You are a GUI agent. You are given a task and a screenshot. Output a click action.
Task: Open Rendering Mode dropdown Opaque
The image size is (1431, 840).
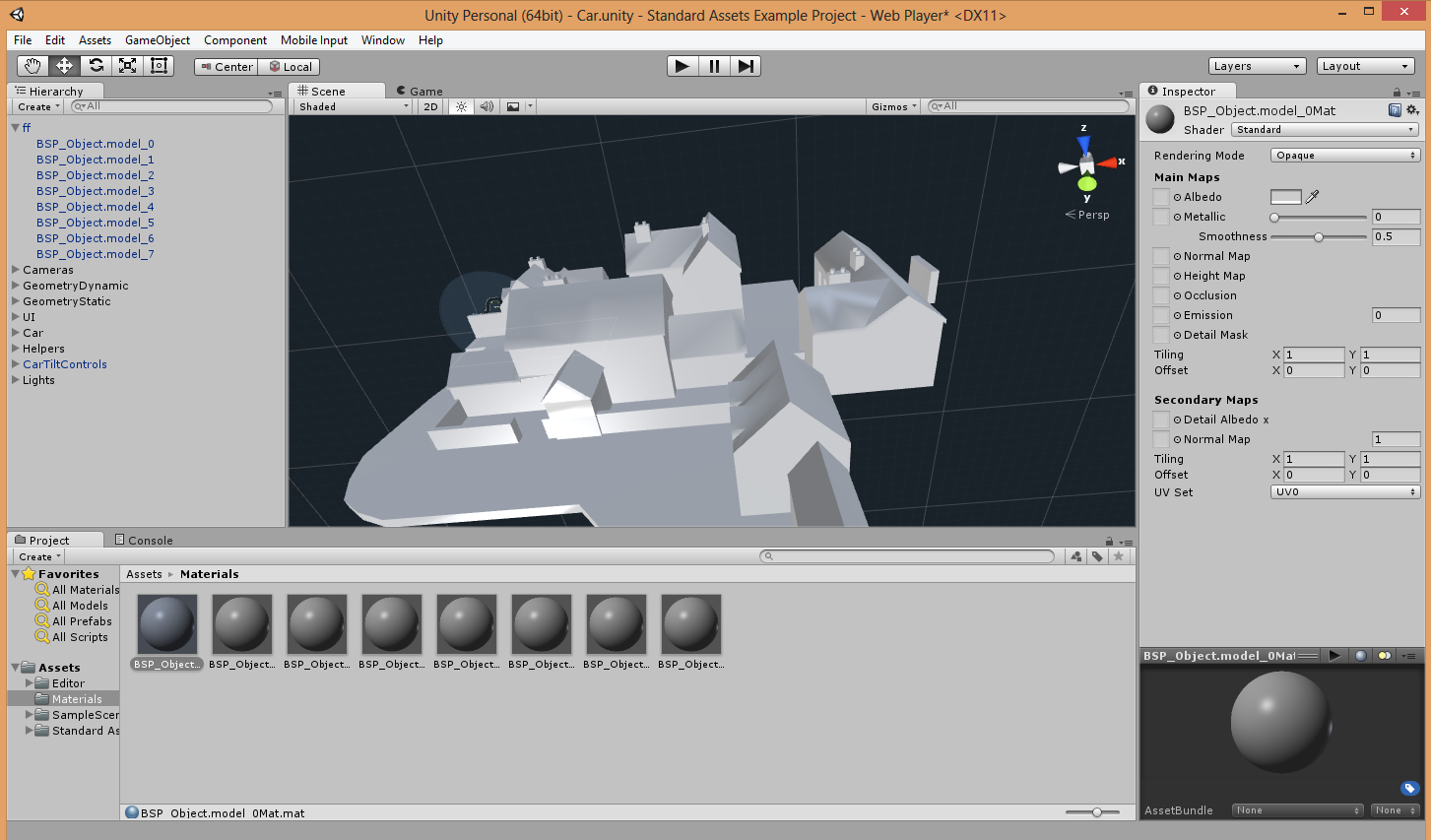[1345, 156]
